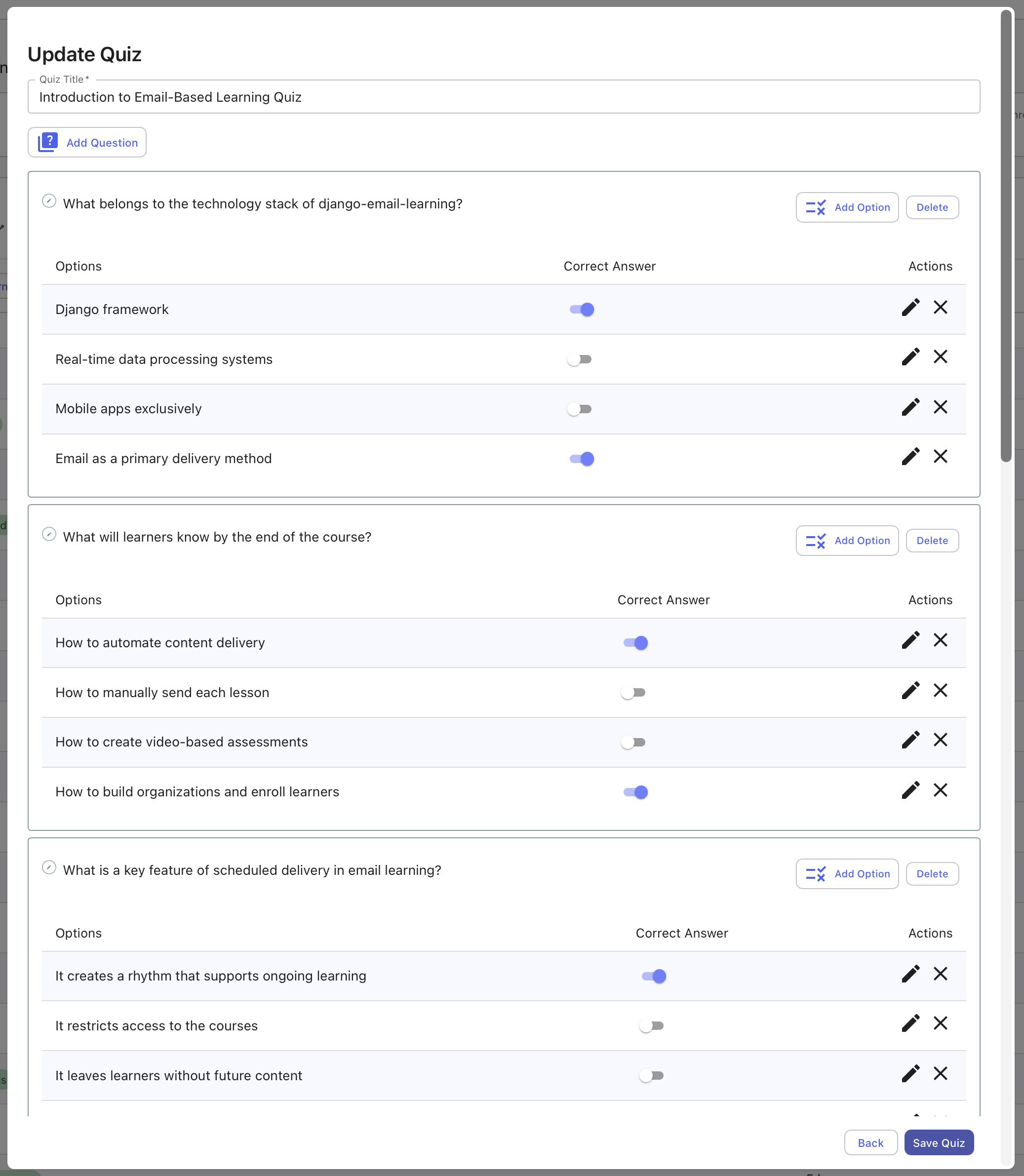Click 'What belongs to the technology stack' question text

tap(262, 204)
